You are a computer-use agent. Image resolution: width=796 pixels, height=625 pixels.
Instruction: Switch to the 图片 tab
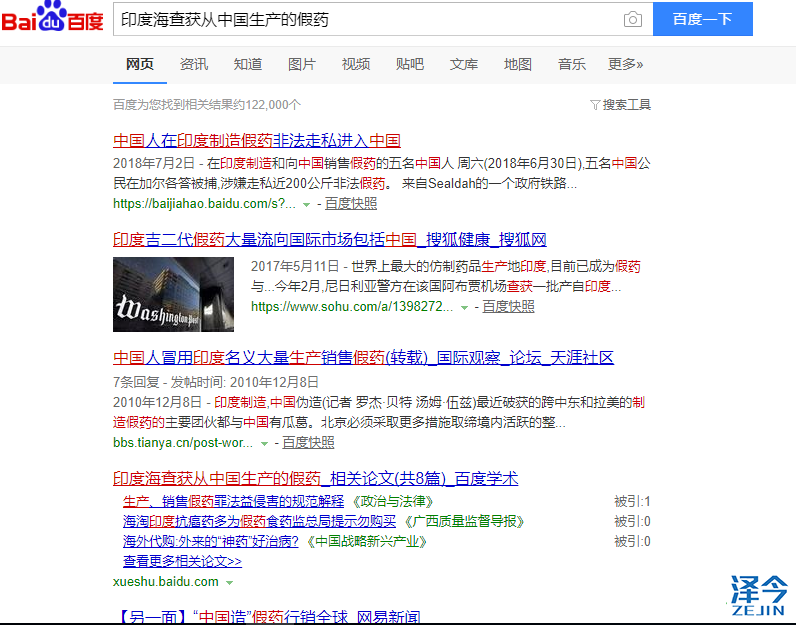tap(302, 64)
